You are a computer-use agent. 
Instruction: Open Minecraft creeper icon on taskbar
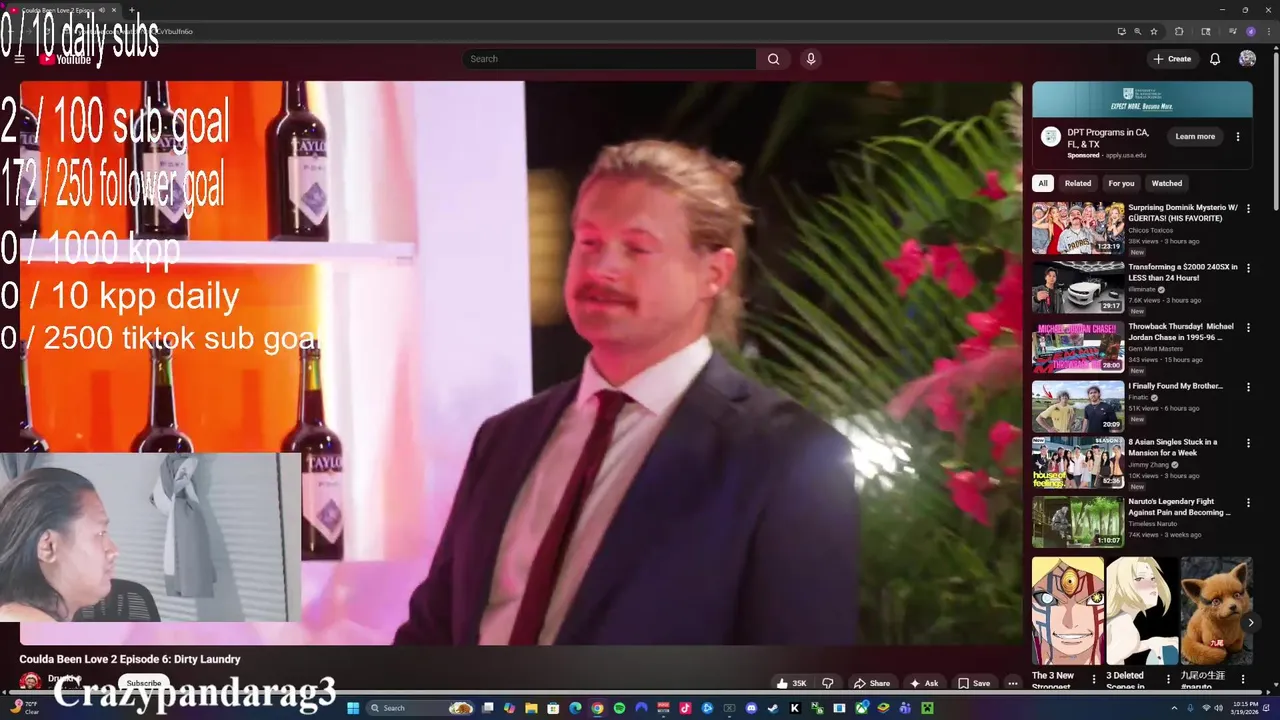[927, 708]
